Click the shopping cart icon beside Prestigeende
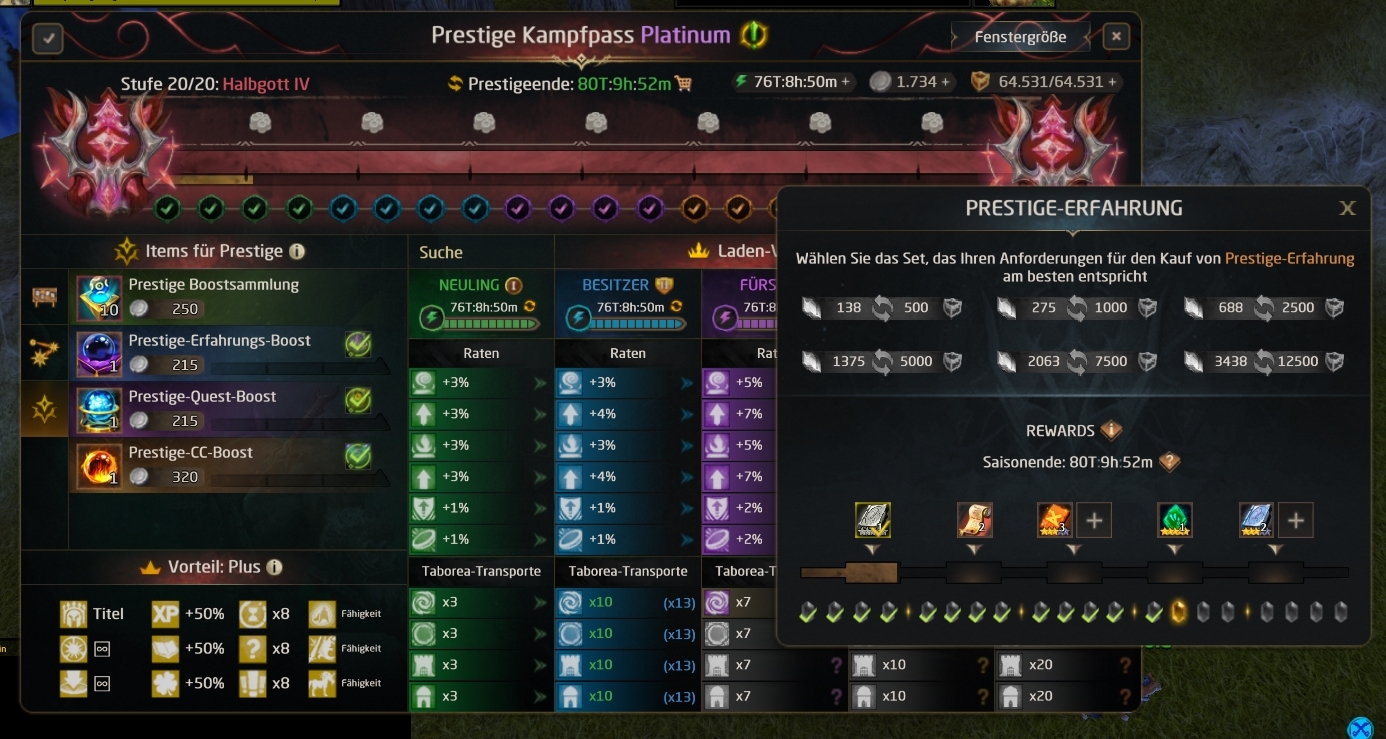Image resolution: width=1386 pixels, height=739 pixels. (x=684, y=84)
